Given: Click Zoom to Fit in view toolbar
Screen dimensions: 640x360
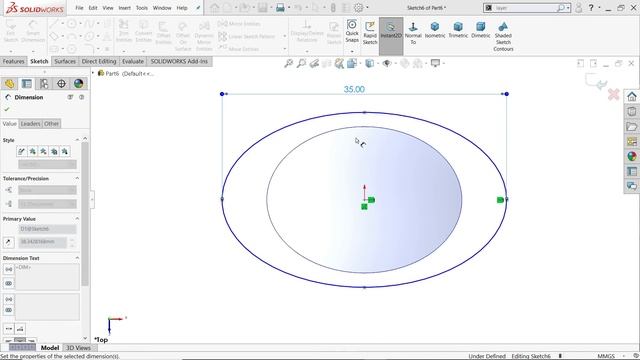Looking at the screenshot, I should pyautogui.click(x=289, y=63).
